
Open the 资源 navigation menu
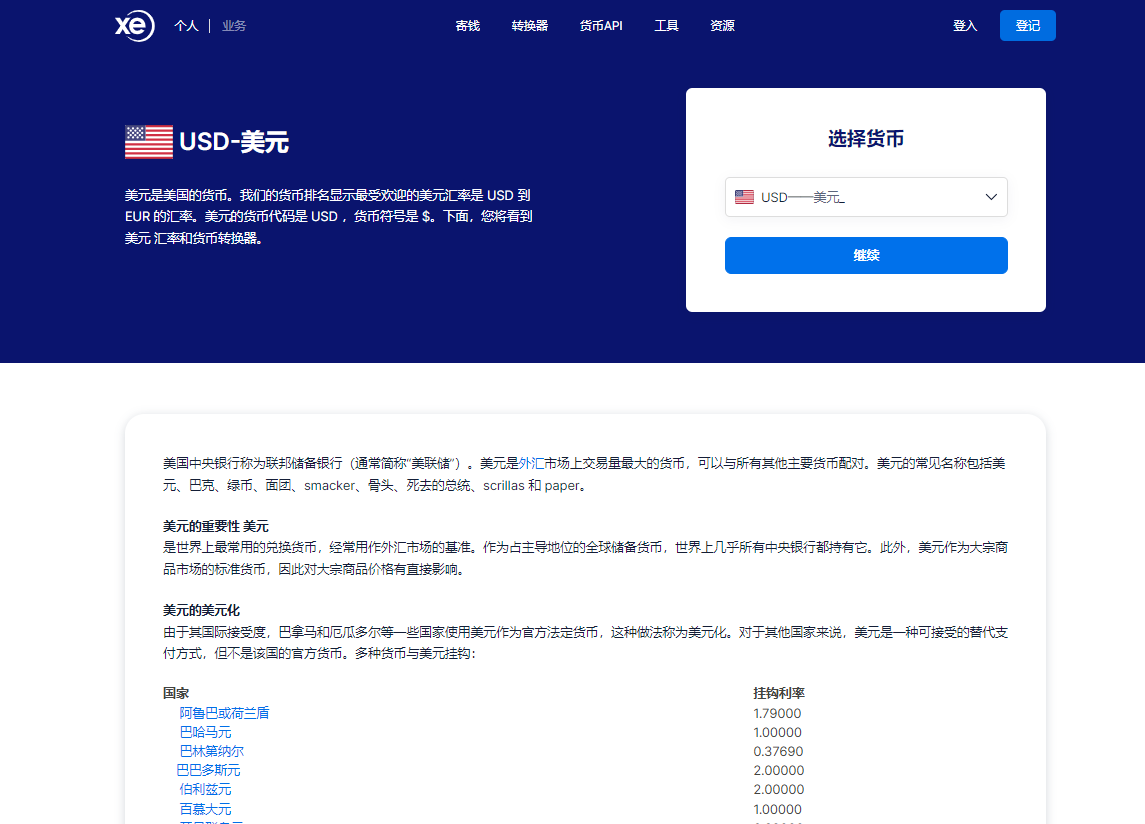tap(722, 26)
